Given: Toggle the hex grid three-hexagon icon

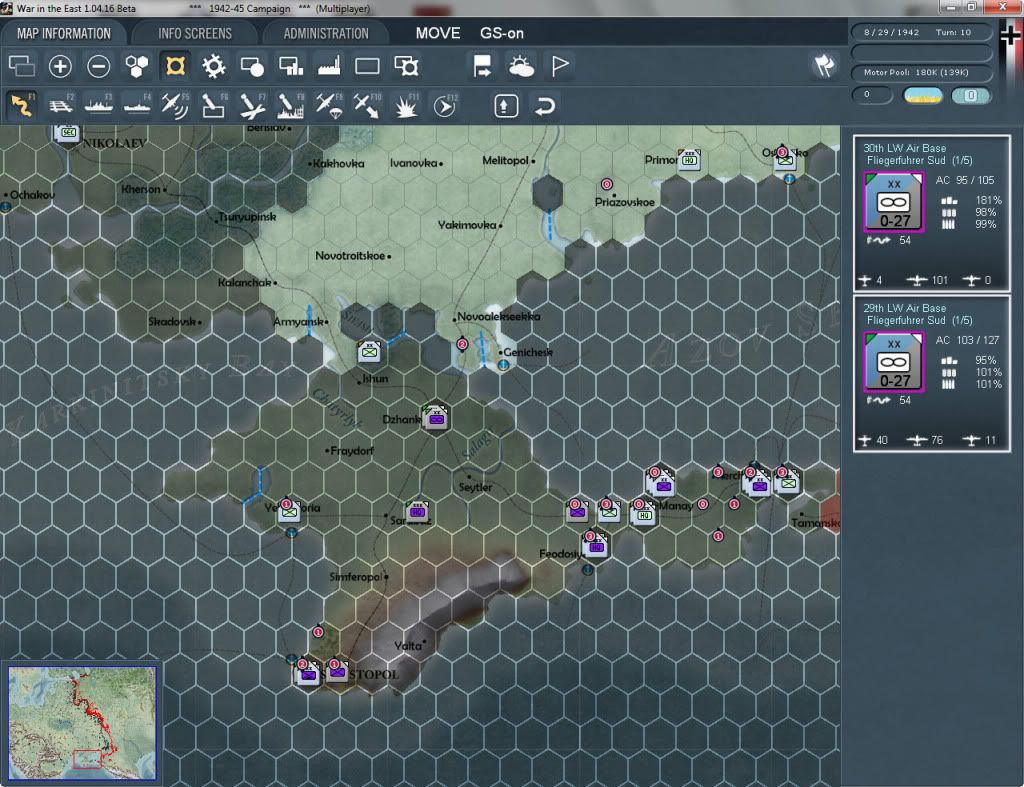Looking at the screenshot, I should click(x=137, y=66).
